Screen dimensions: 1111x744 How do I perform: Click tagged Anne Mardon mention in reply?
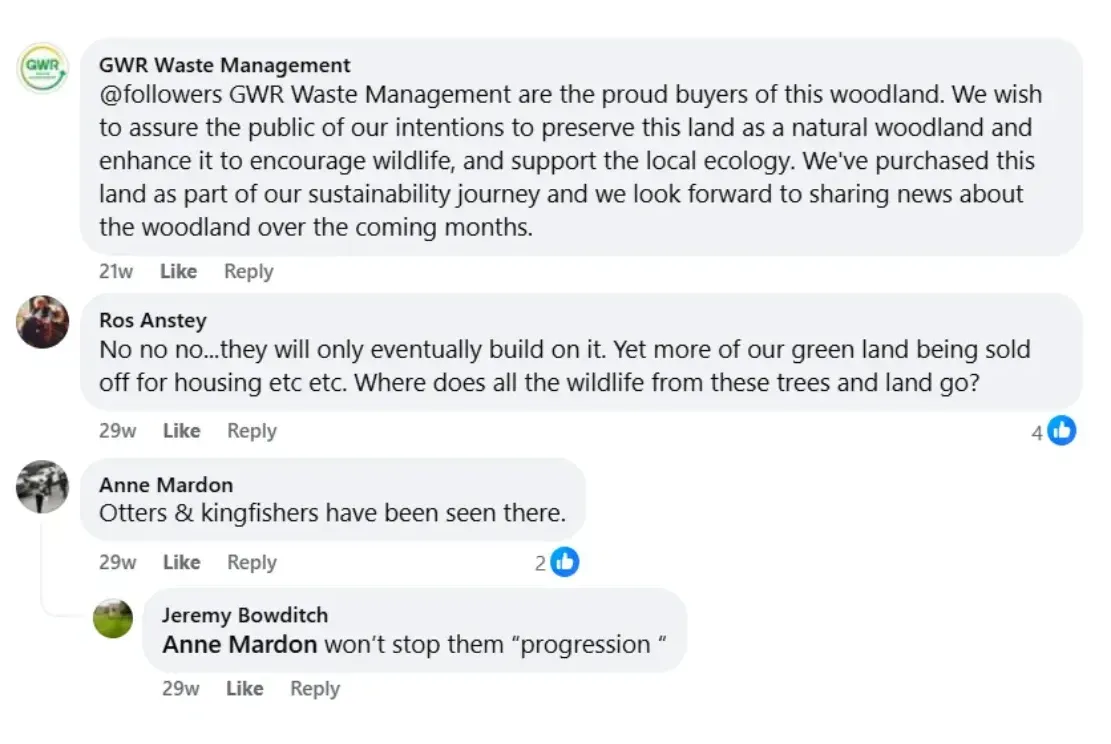click(x=240, y=645)
